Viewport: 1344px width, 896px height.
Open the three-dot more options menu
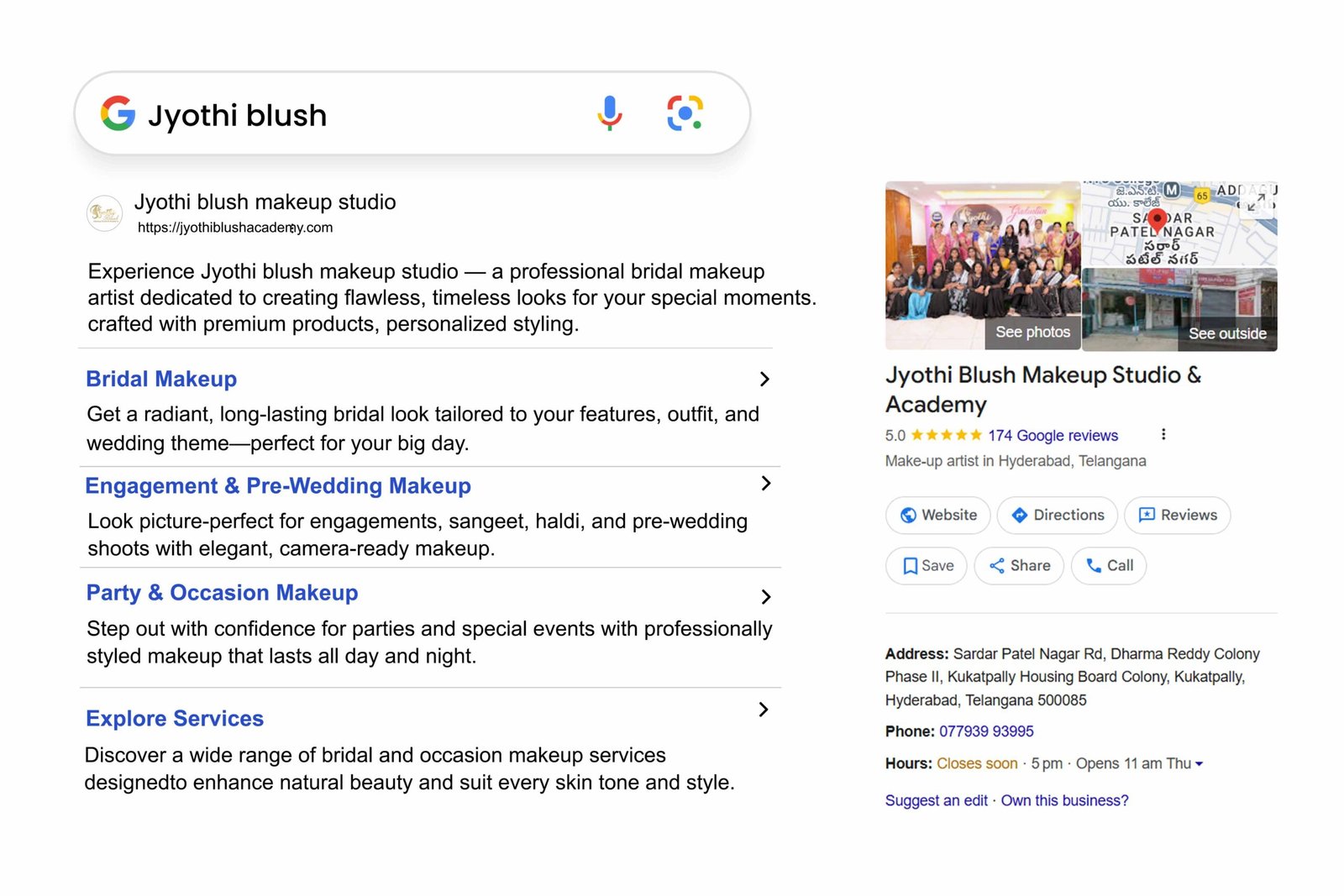coord(1163,434)
